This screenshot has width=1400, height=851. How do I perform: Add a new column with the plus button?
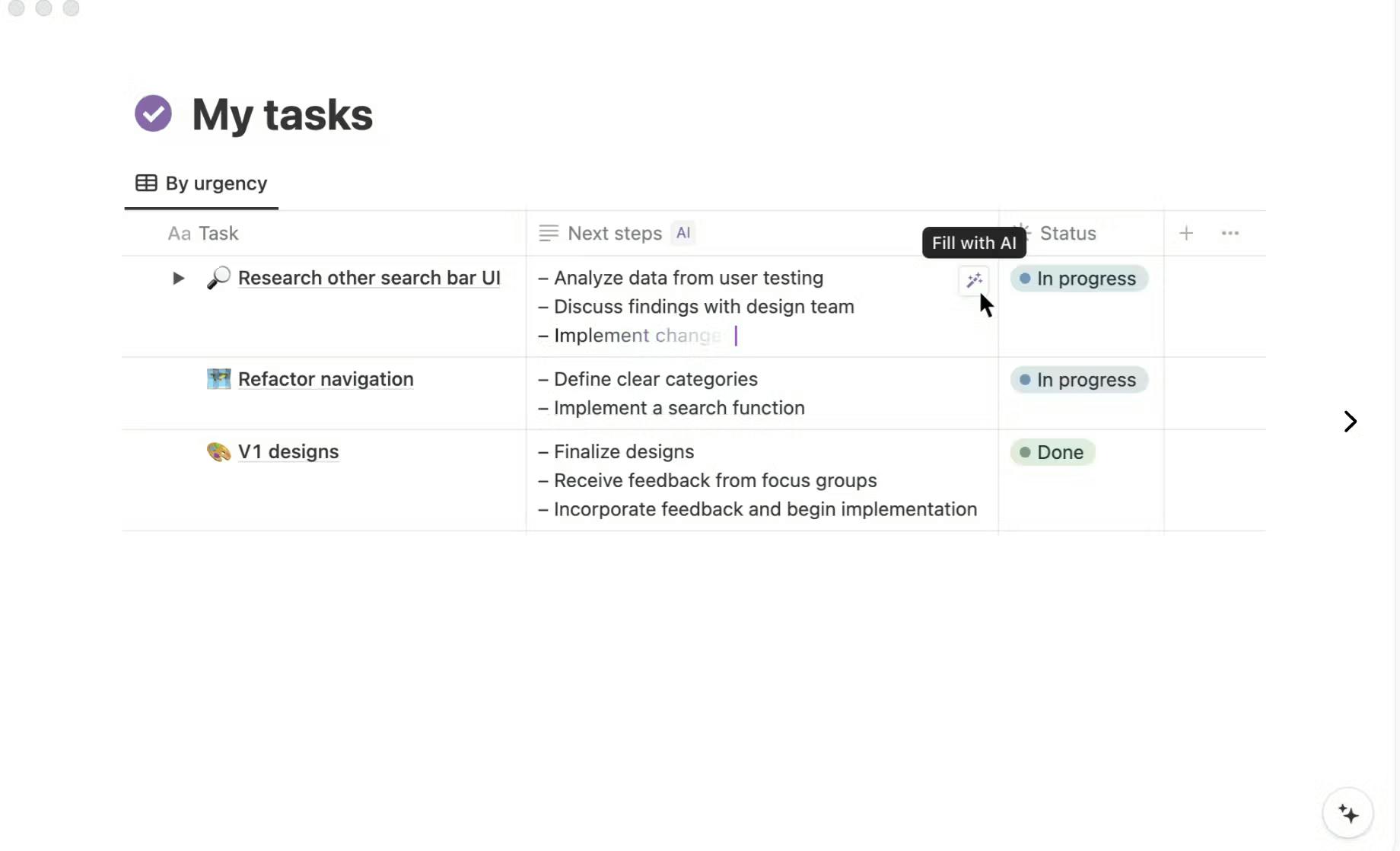coord(1186,233)
